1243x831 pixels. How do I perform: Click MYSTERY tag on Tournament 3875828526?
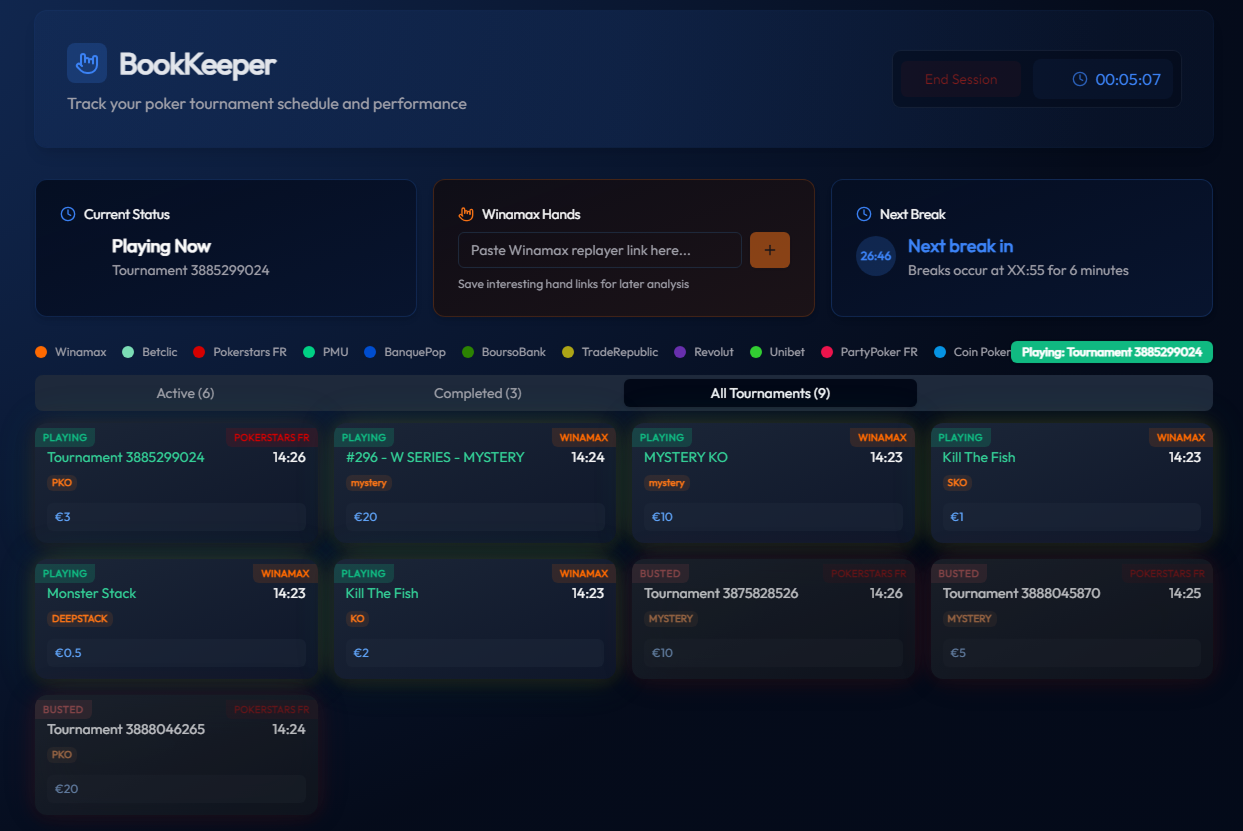tap(670, 619)
